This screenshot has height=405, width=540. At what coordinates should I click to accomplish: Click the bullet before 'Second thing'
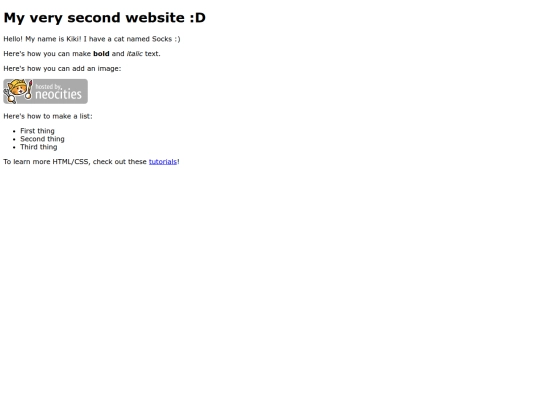[x=14, y=139]
